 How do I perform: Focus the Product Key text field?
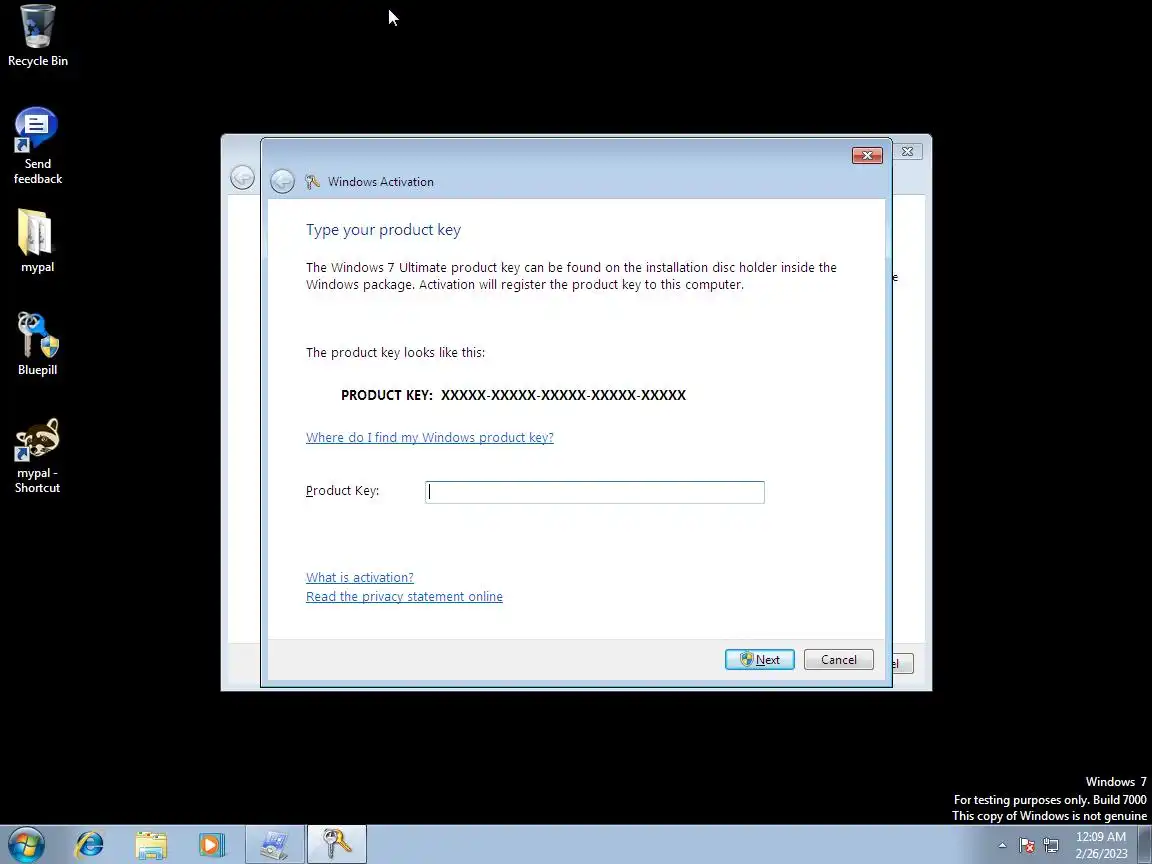[x=594, y=492]
